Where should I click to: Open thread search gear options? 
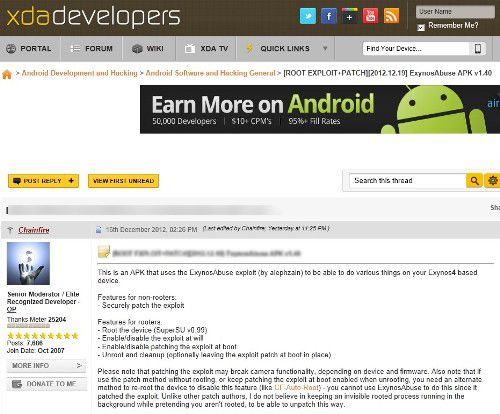(x=492, y=181)
